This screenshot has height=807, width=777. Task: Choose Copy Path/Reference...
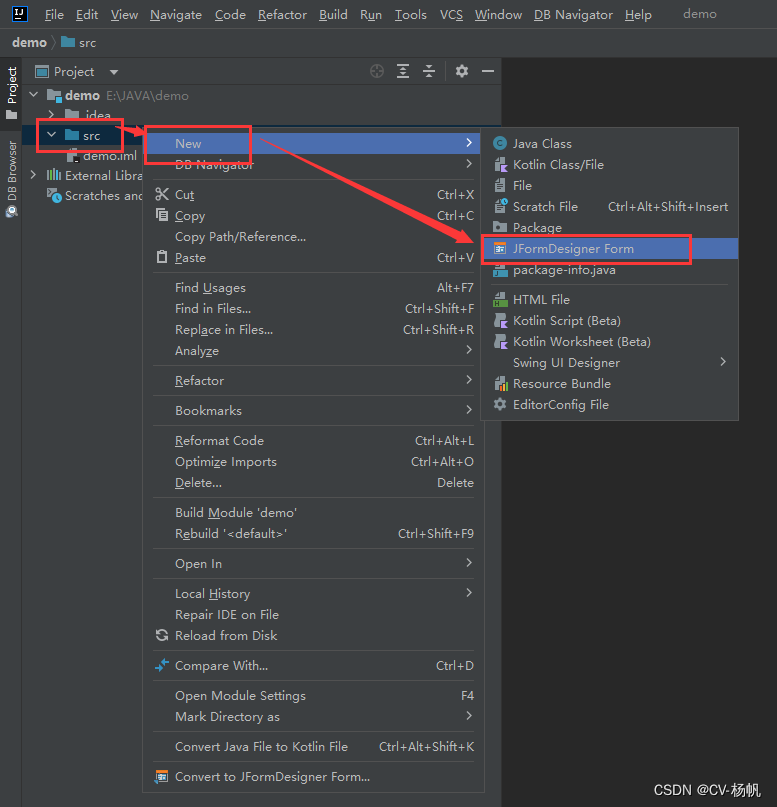point(313,237)
